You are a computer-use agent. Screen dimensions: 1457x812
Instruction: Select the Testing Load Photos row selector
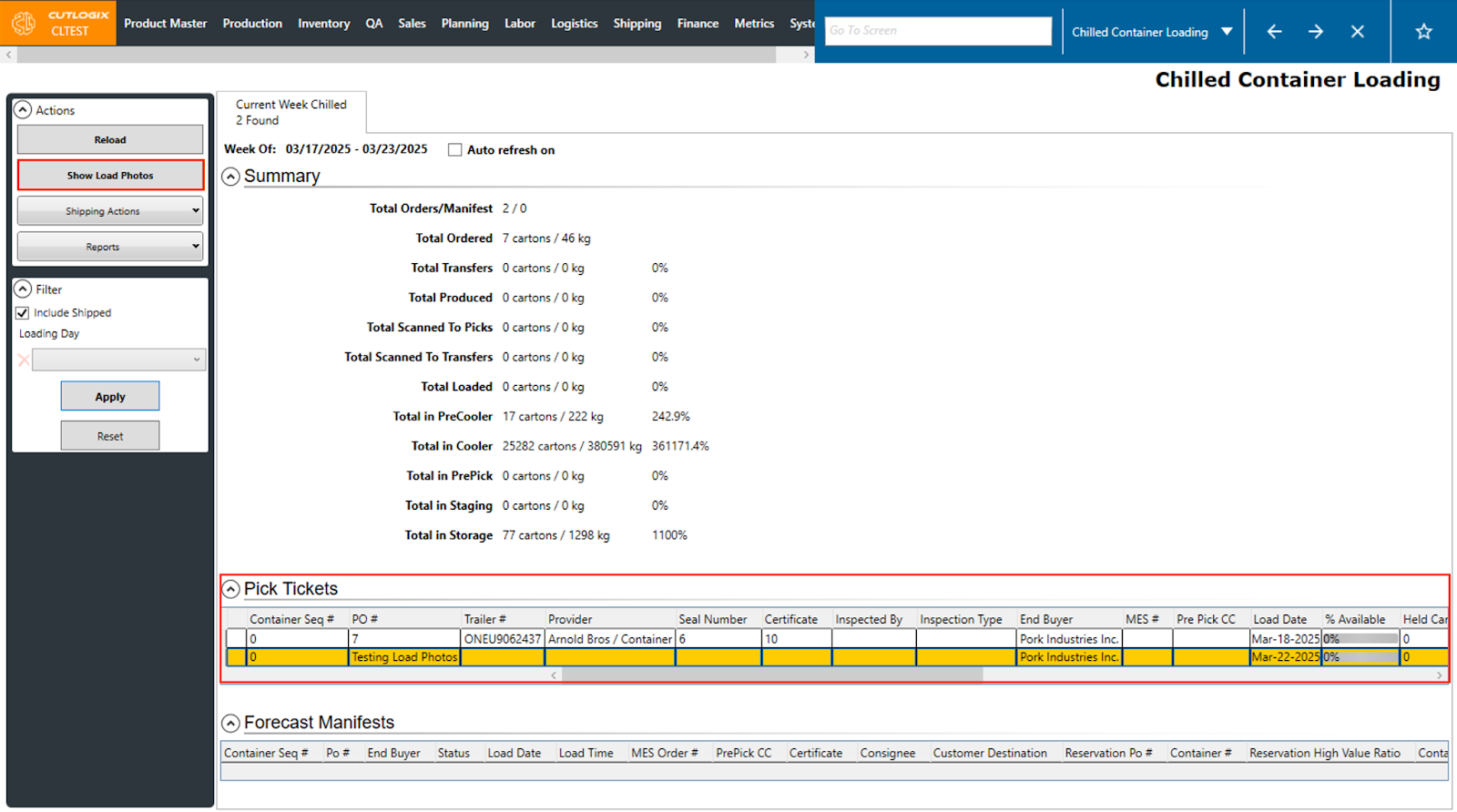tap(236, 657)
